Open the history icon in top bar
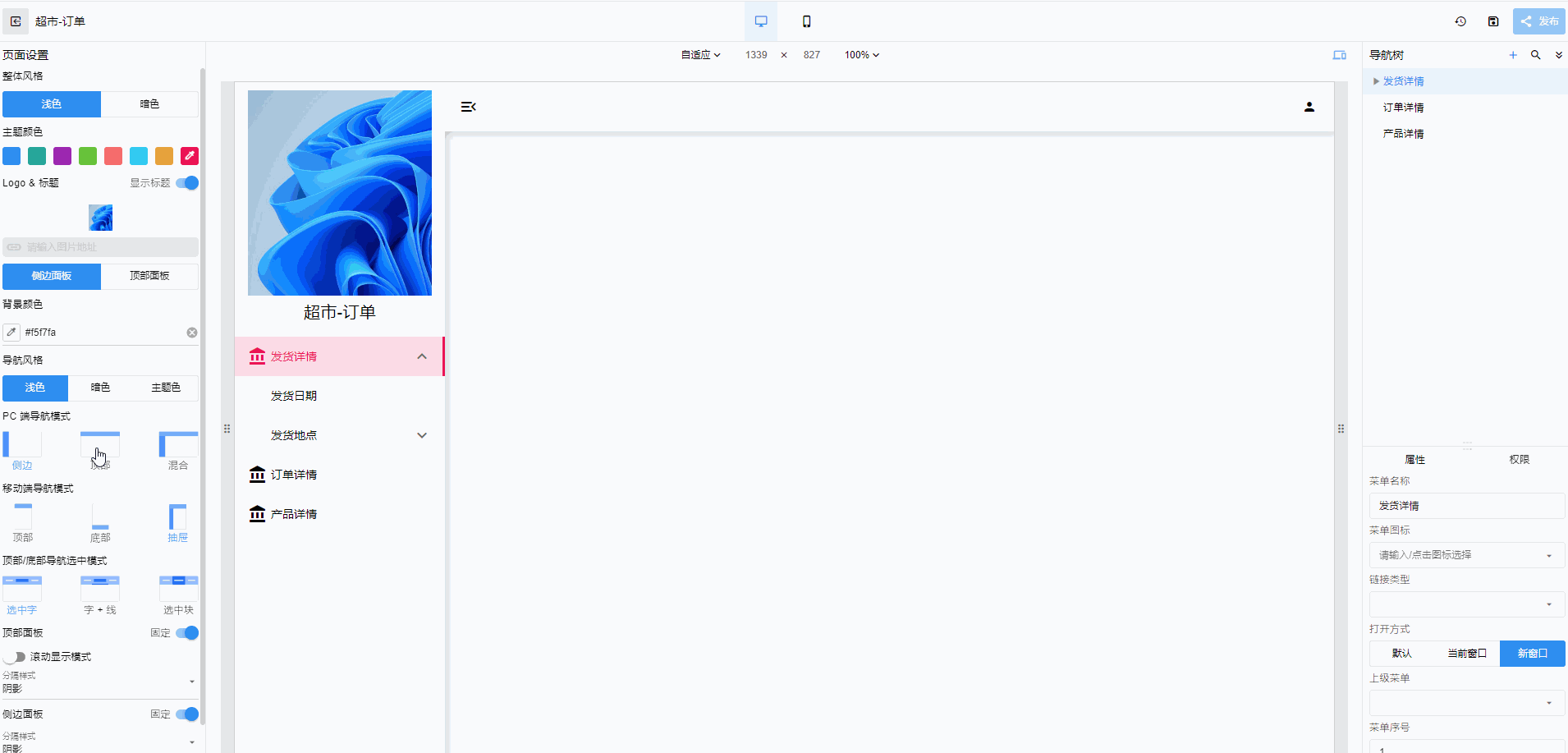 [x=1460, y=21]
